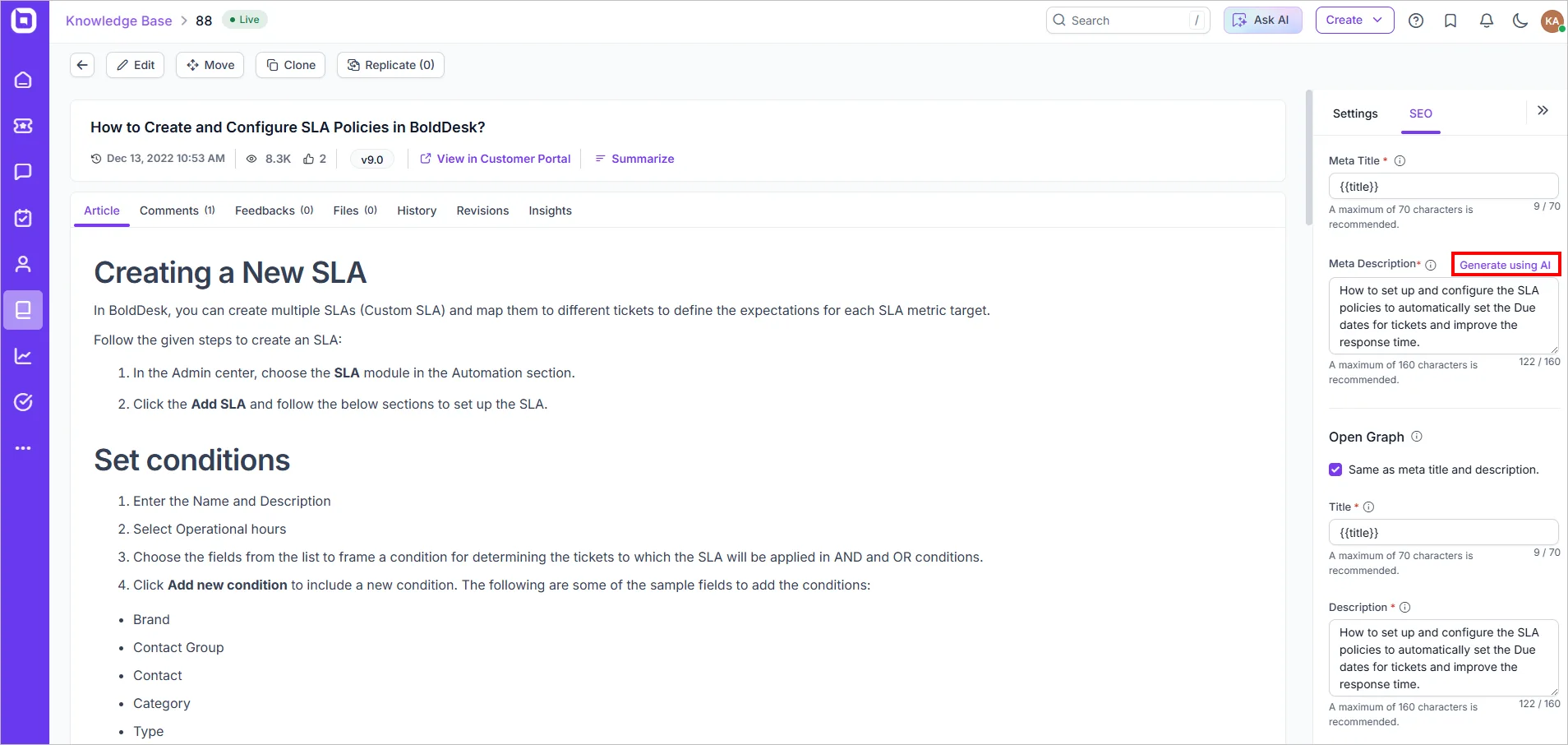1568x745 pixels.
Task: Click the Open Graph Description info icon
Action: (x=1405, y=608)
